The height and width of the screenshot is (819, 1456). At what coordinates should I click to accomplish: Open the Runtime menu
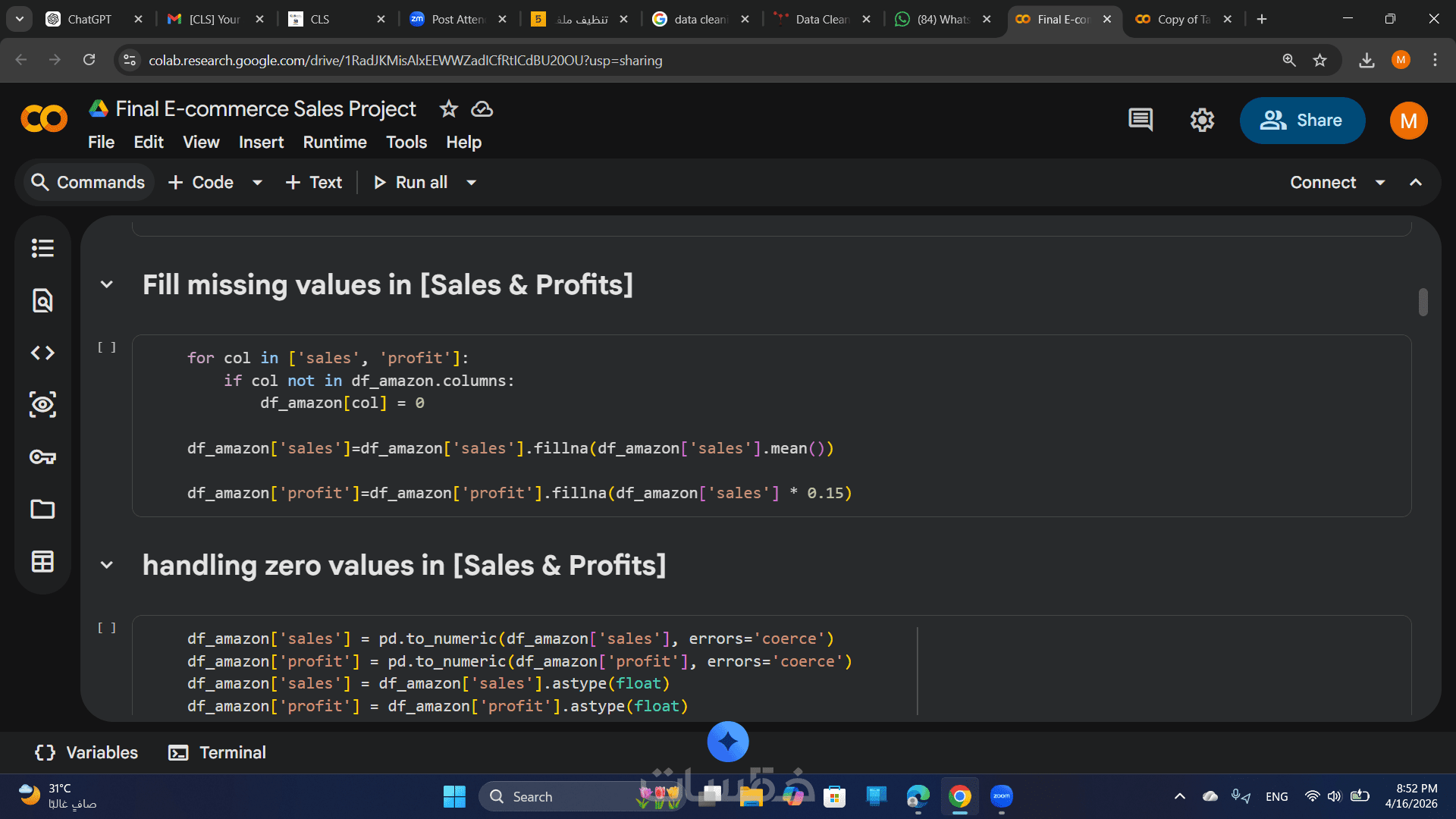(334, 143)
